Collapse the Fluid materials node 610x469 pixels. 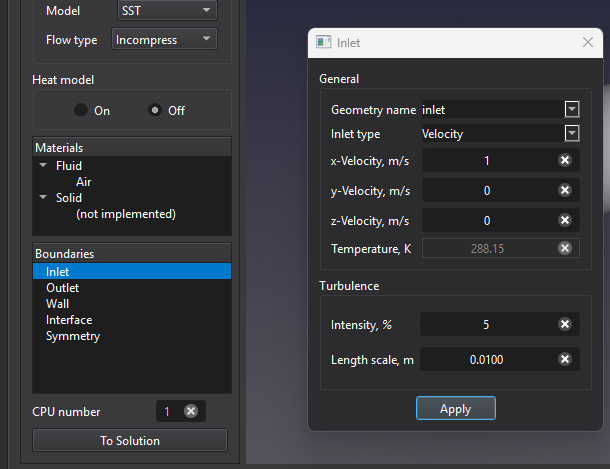[x=43, y=166]
